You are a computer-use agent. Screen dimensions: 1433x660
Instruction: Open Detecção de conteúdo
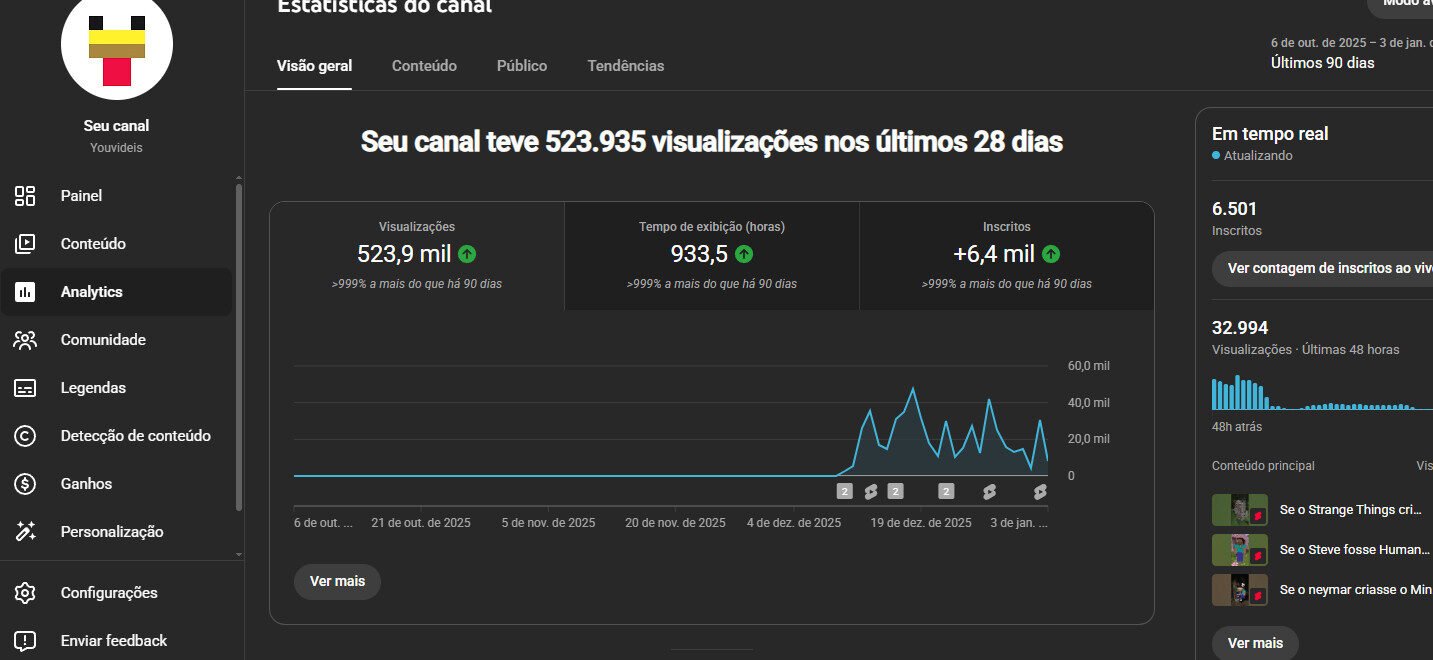click(136, 435)
